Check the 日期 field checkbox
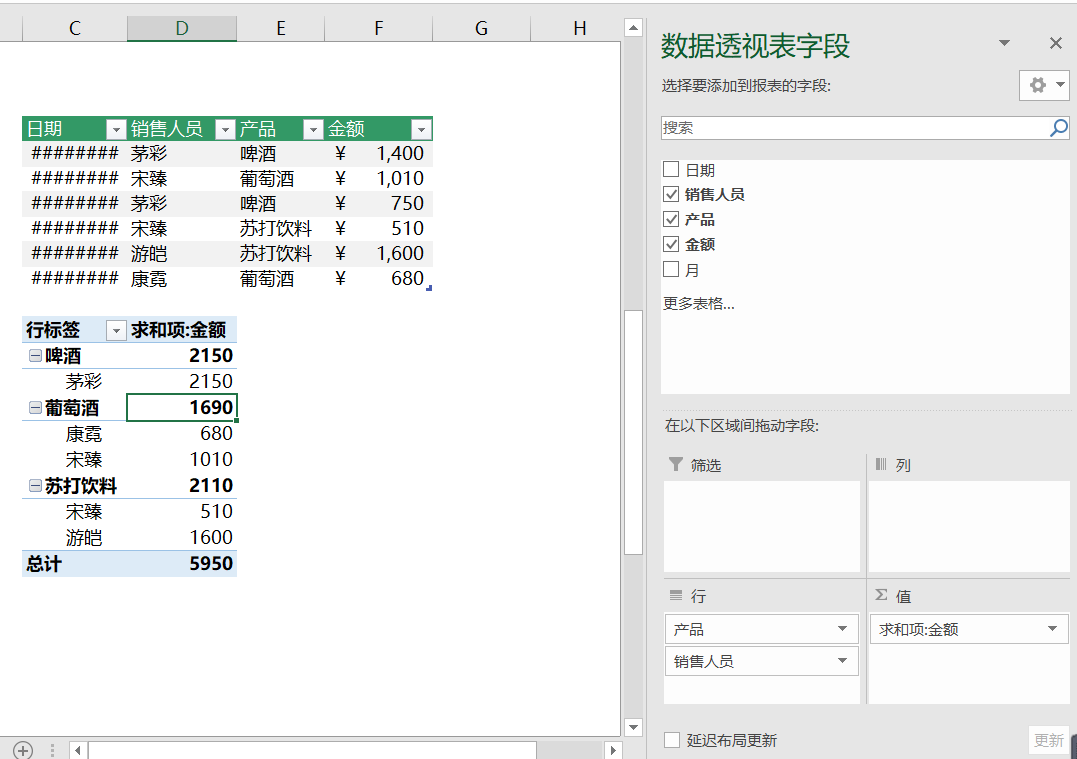Screen dimensions: 1077x759 pyautogui.click(x=671, y=170)
